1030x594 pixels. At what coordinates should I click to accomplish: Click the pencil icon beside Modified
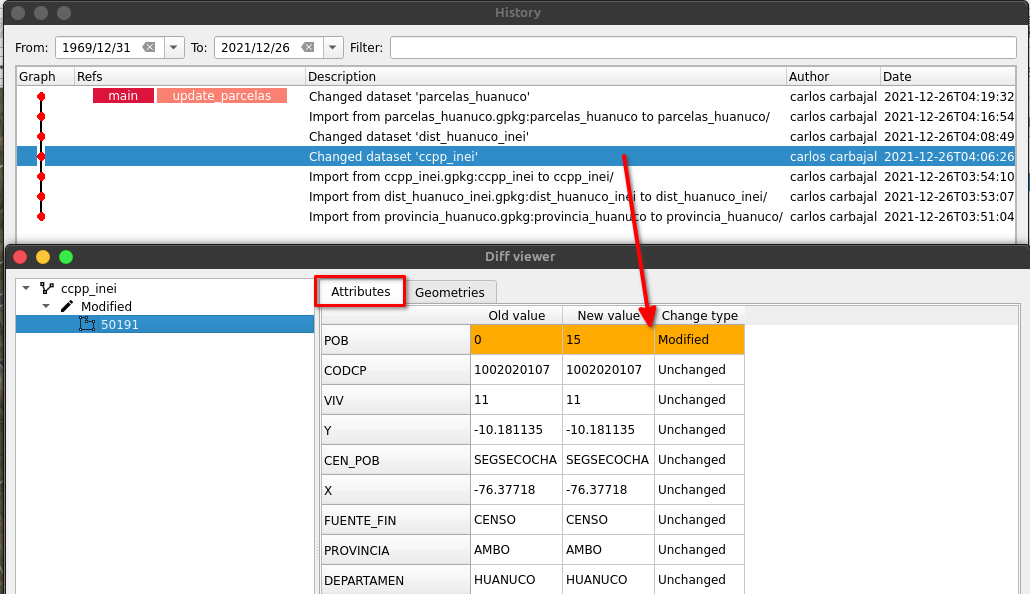(x=66, y=306)
